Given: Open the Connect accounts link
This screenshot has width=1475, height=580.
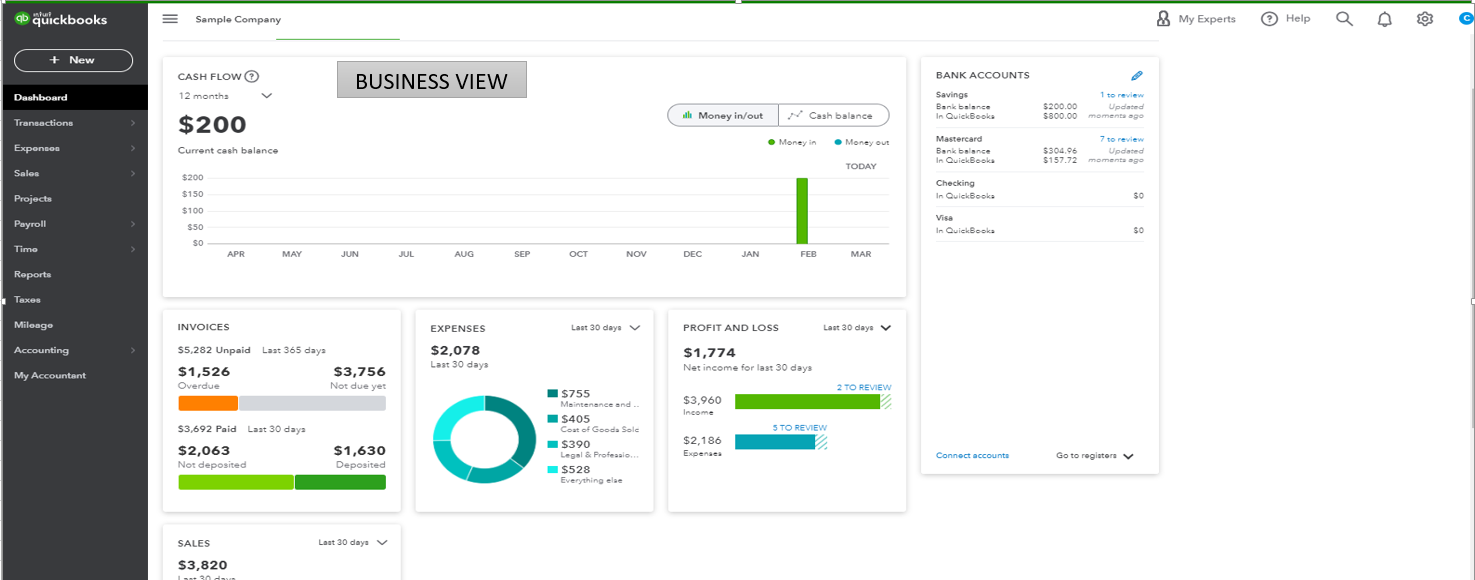Looking at the screenshot, I should (x=971, y=455).
